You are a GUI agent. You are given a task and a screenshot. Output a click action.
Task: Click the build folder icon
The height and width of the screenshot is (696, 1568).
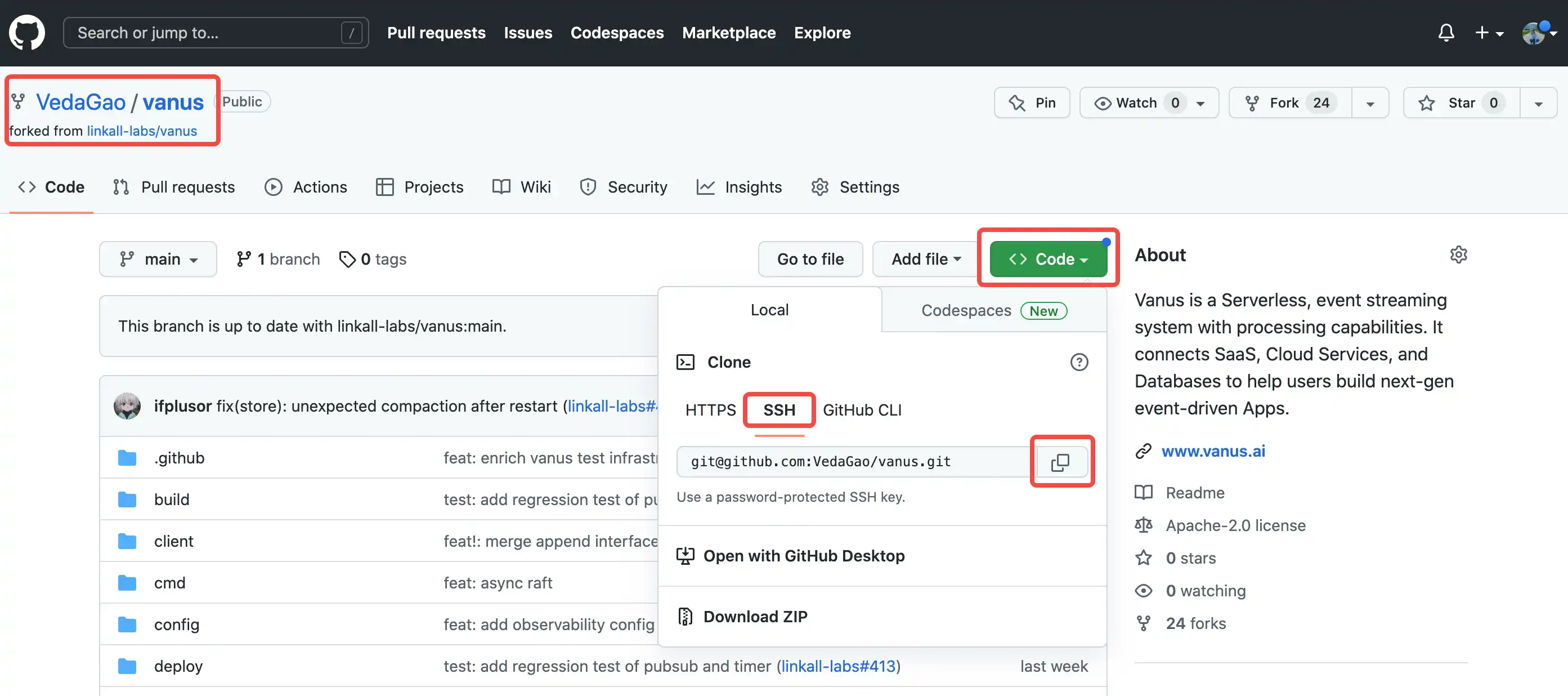pyautogui.click(x=127, y=499)
